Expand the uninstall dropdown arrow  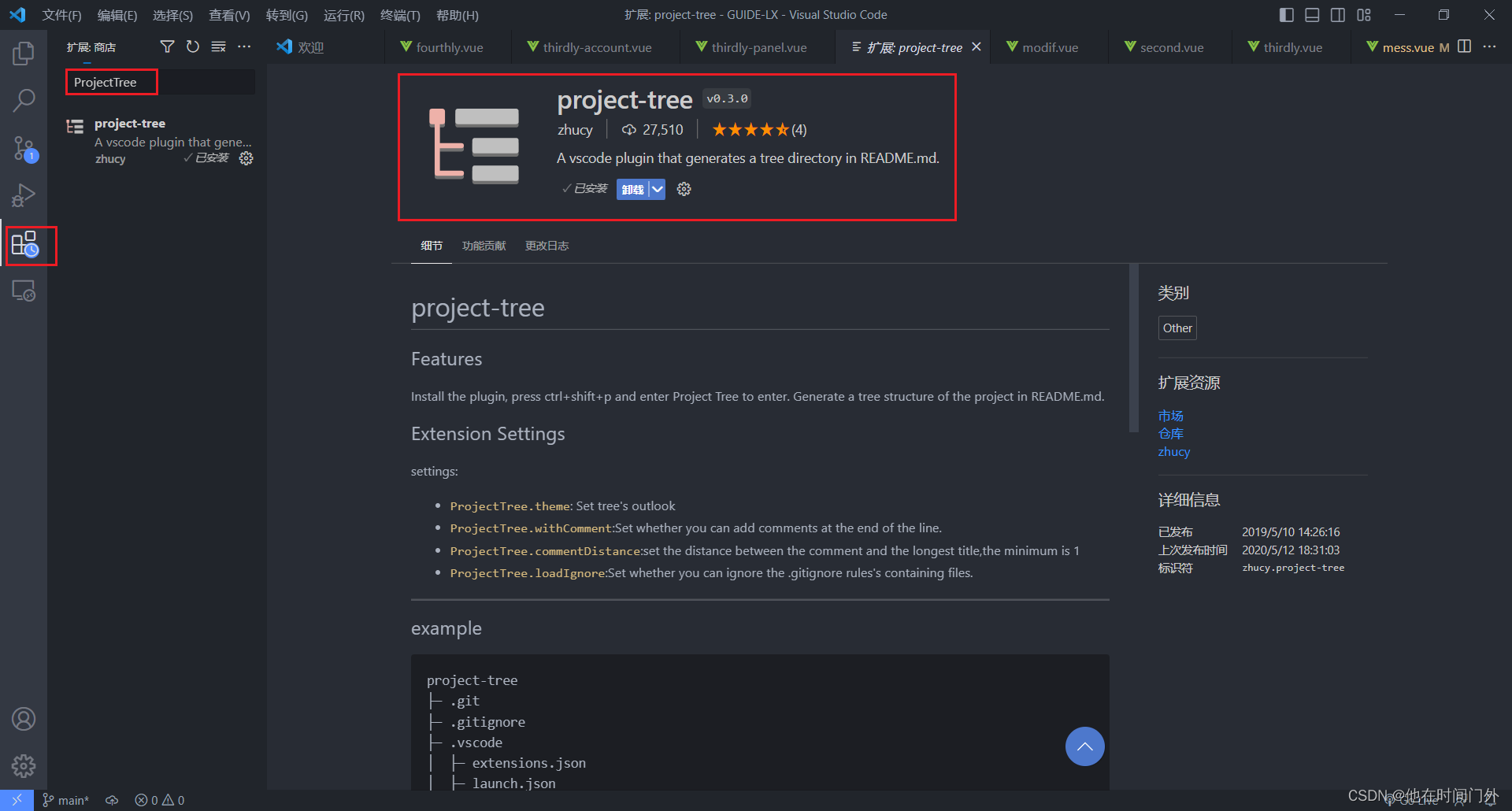[x=658, y=189]
